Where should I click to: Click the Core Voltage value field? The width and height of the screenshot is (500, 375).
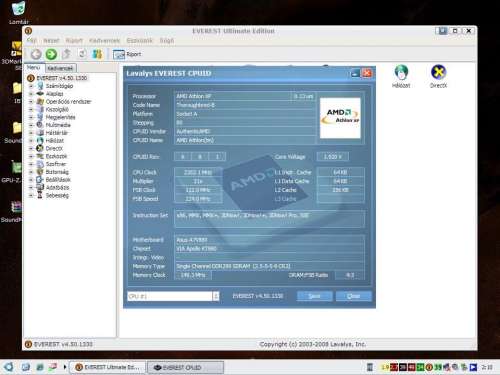(x=333, y=156)
